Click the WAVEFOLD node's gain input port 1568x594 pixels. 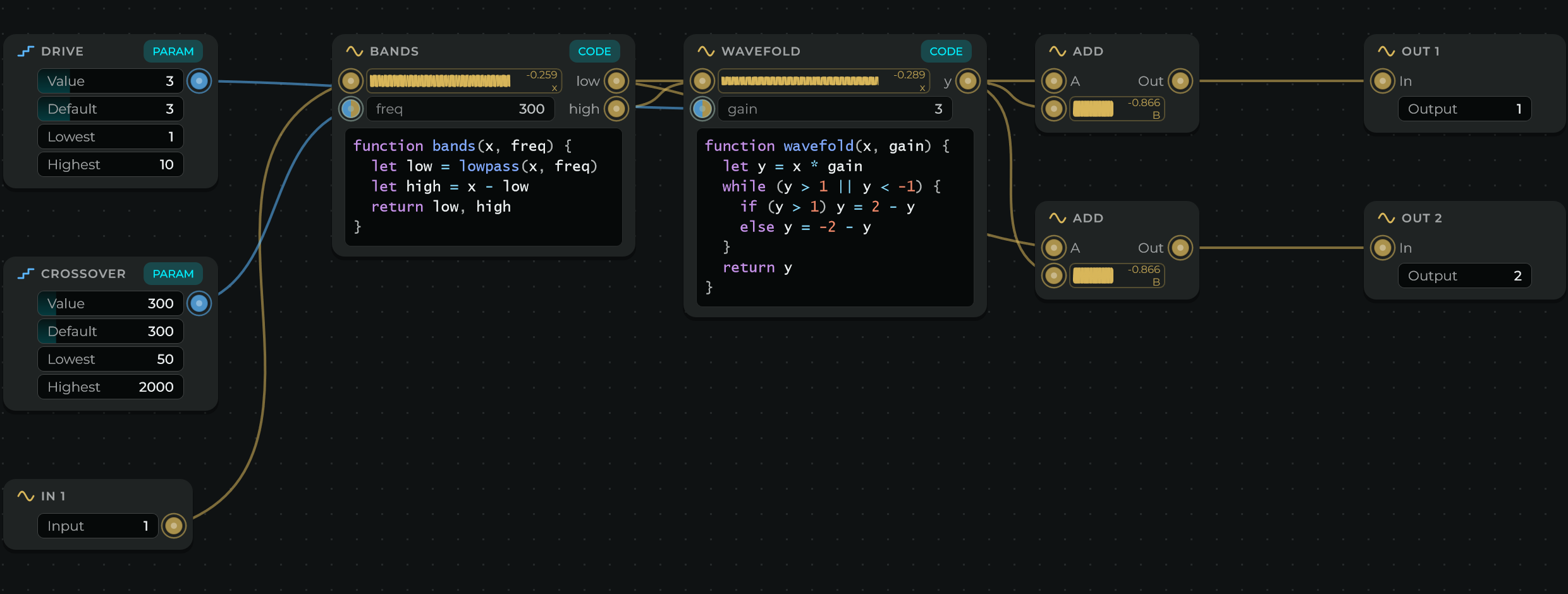(702, 109)
